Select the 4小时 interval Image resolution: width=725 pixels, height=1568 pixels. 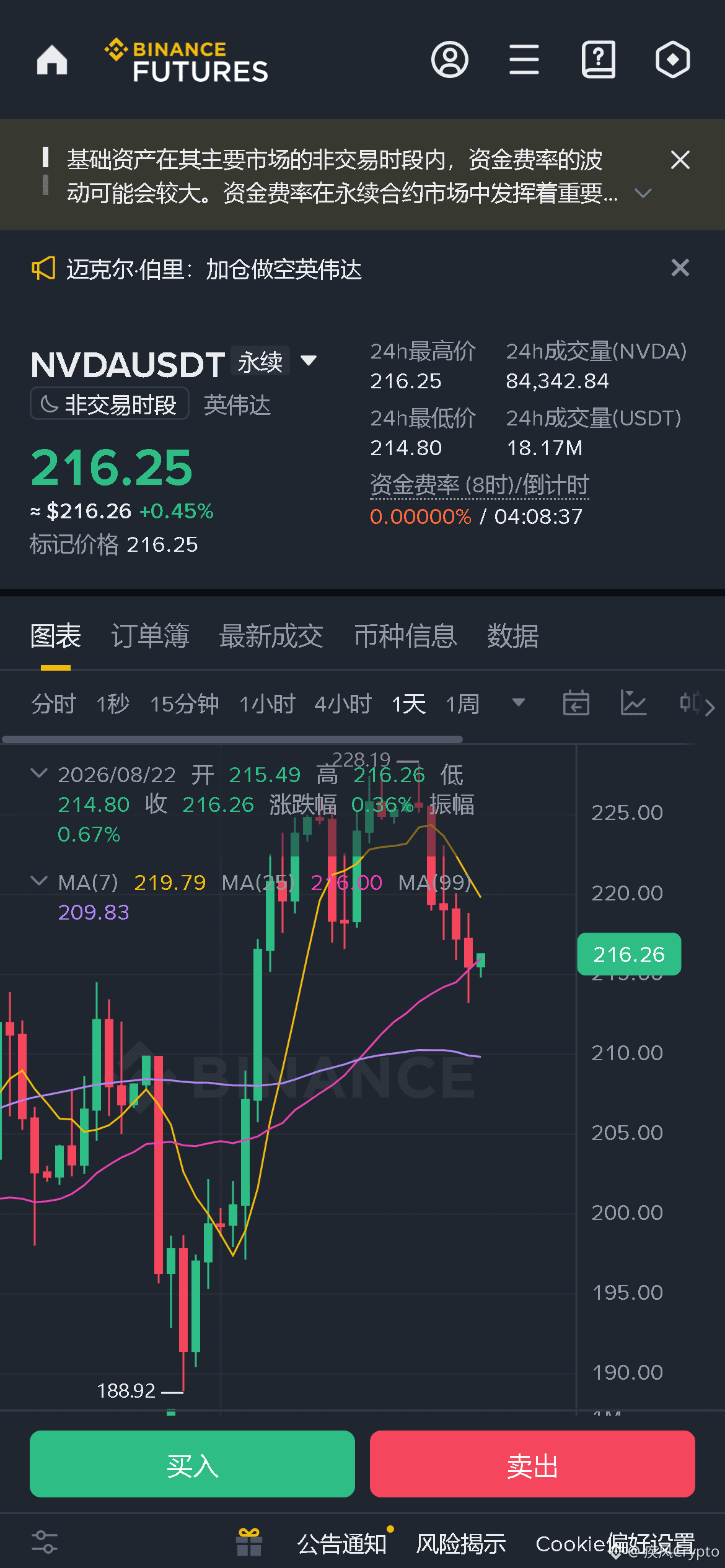click(343, 704)
